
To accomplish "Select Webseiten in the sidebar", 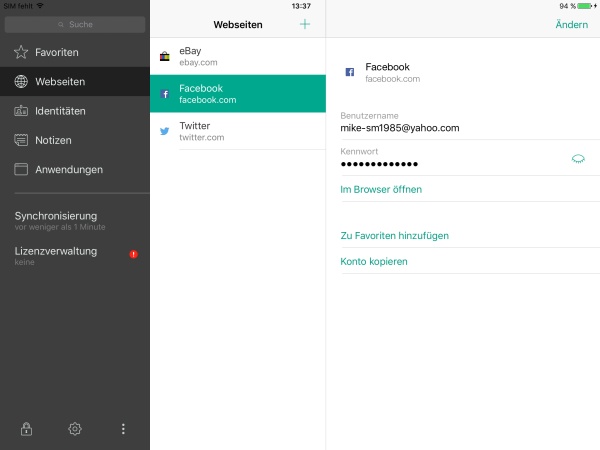I will pos(75,82).
